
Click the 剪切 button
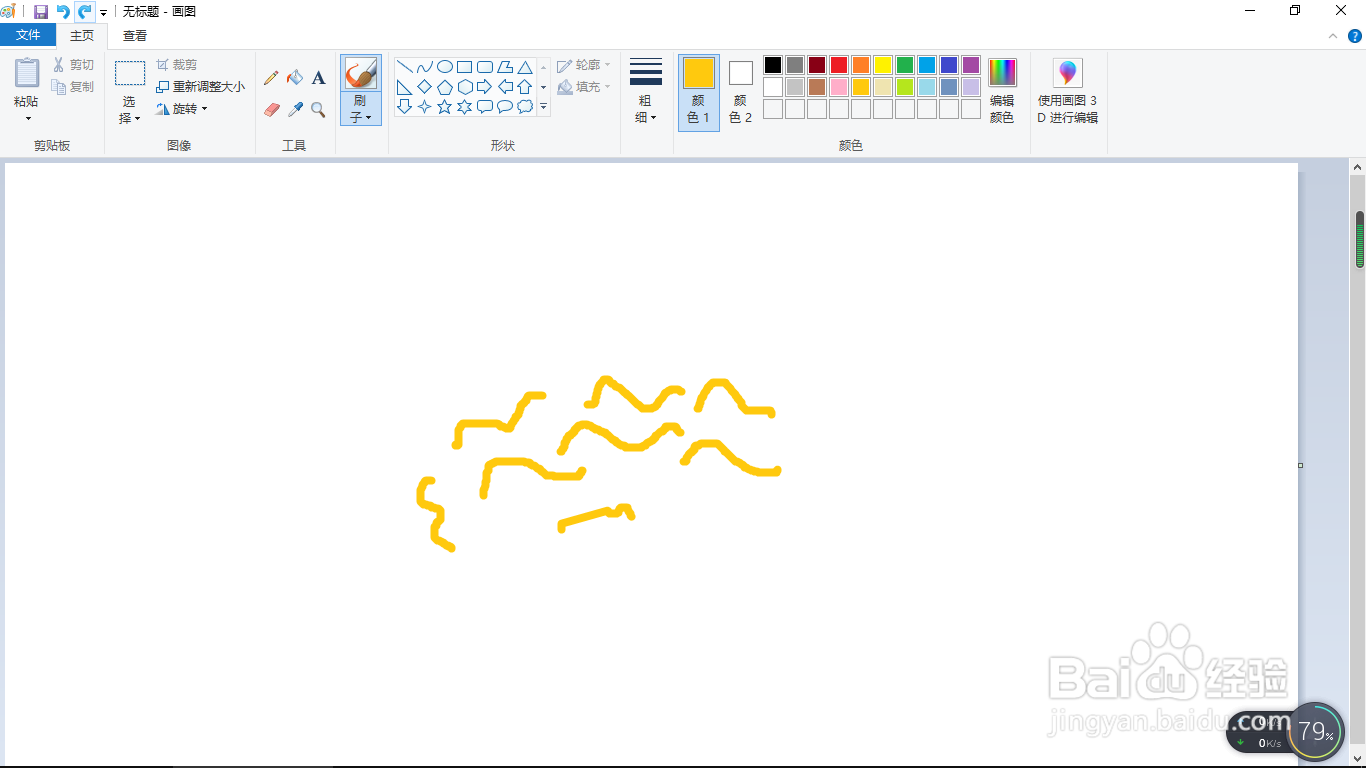74,65
